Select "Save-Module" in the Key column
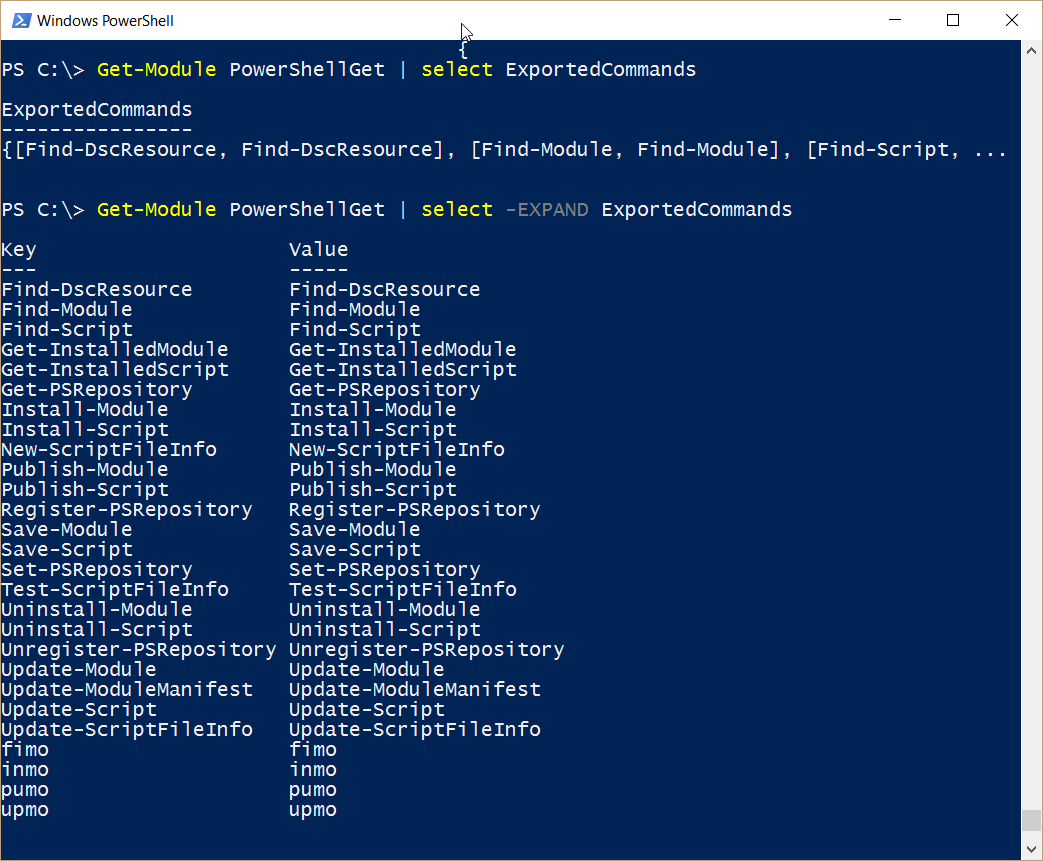Viewport: 1043px width, 861px height. 67,530
